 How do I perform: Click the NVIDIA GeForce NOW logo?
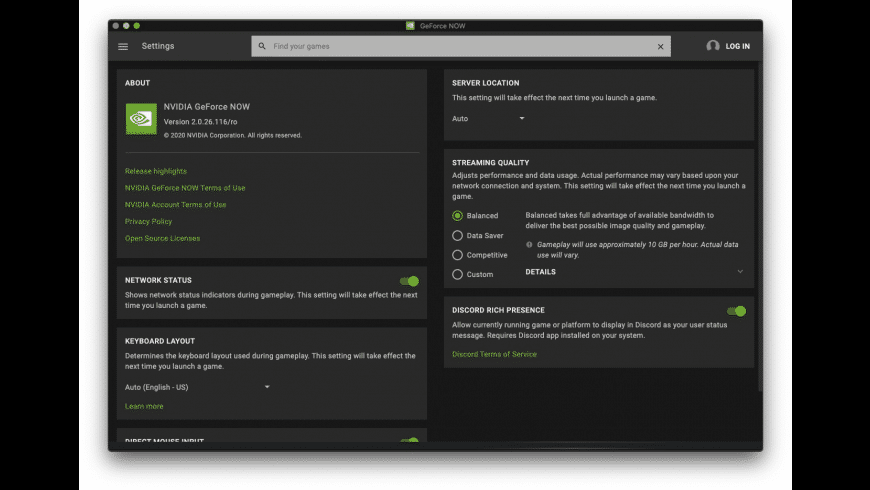141,119
